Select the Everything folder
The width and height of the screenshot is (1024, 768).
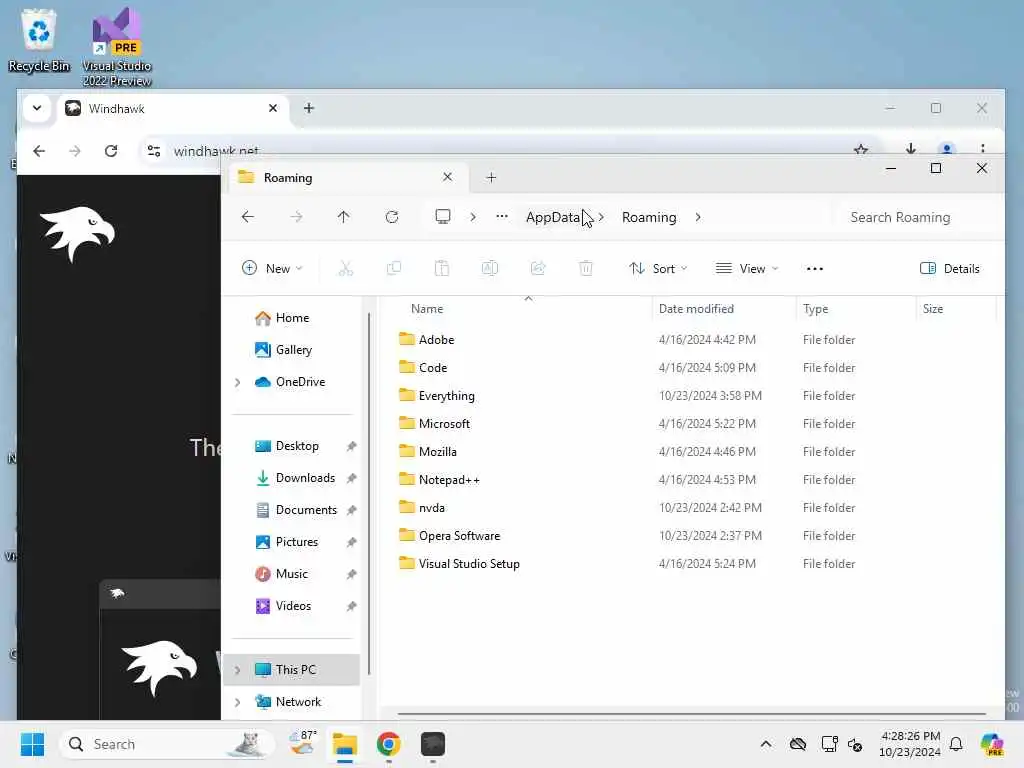pos(437,396)
